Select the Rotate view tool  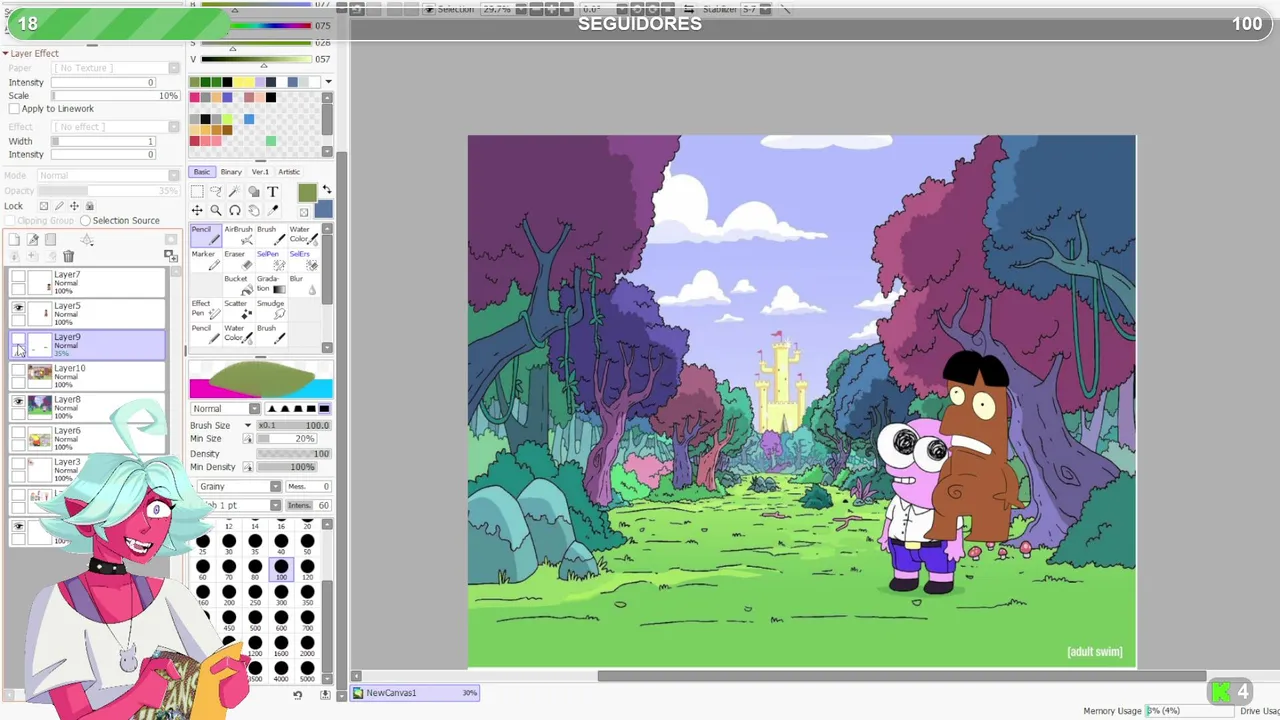click(x=235, y=210)
